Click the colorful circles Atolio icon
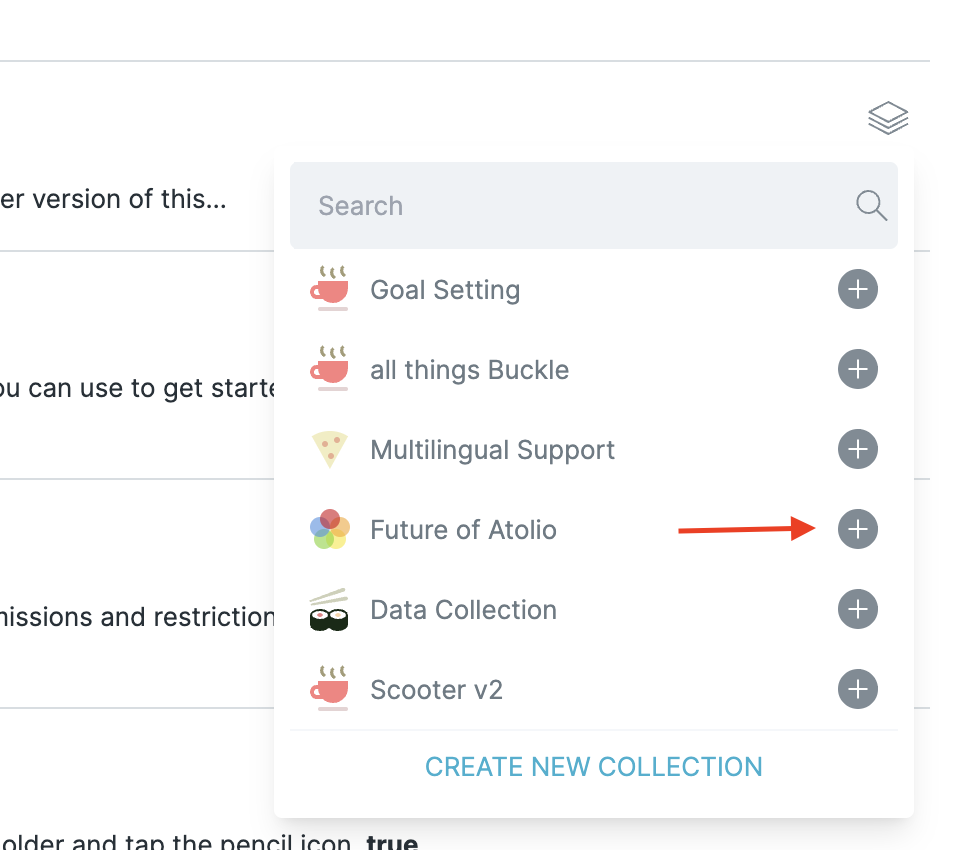972x850 pixels. point(329,529)
